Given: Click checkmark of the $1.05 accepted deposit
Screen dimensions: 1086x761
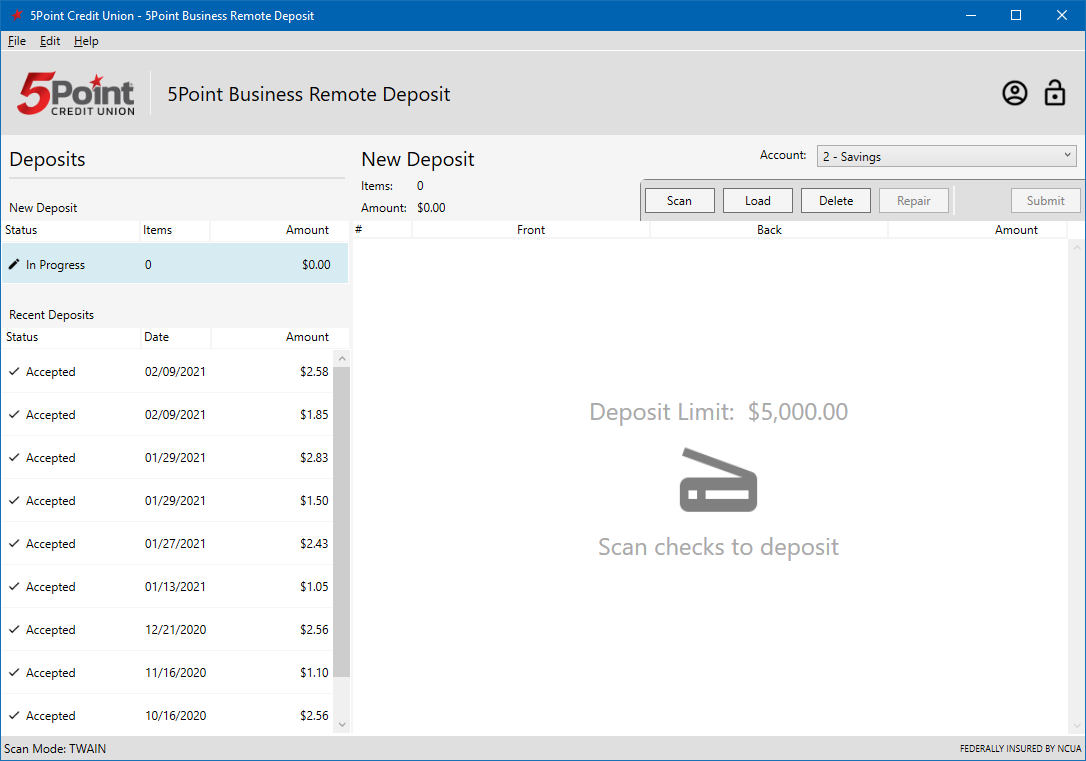Looking at the screenshot, I should click(14, 587).
